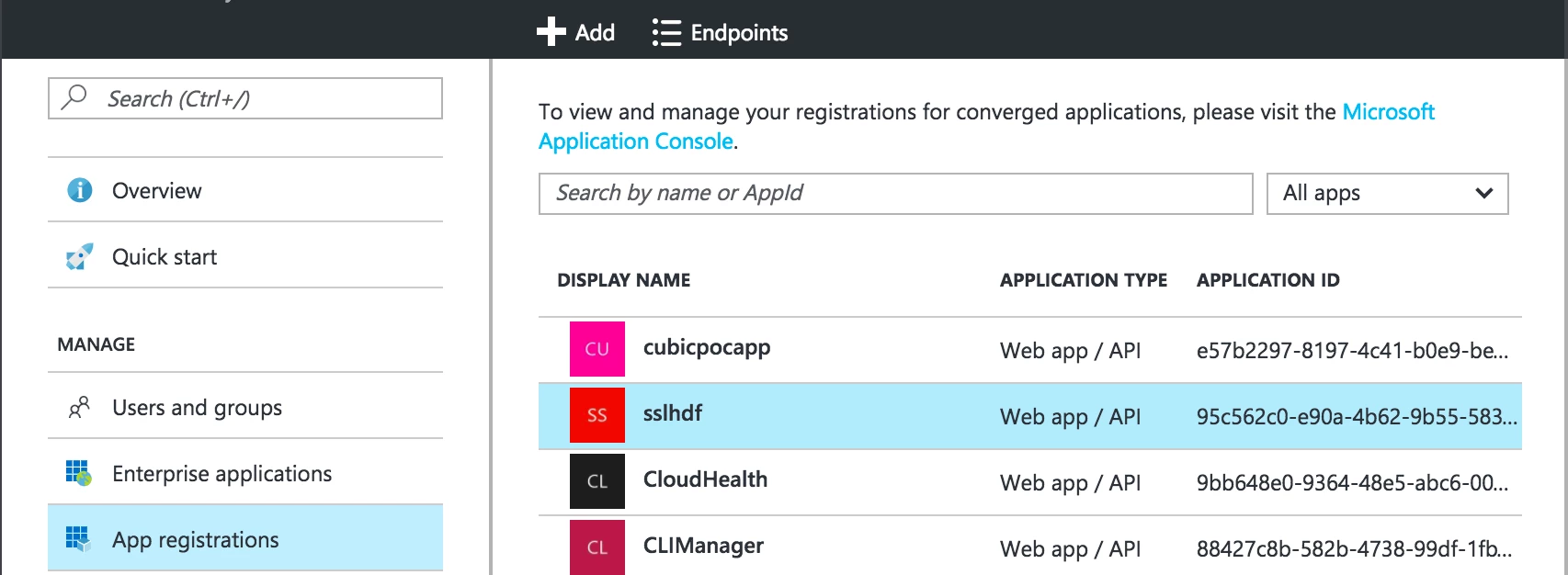The width and height of the screenshot is (1568, 575).
Task: Click application ID starting with e57b2297
Action: tap(1352, 351)
